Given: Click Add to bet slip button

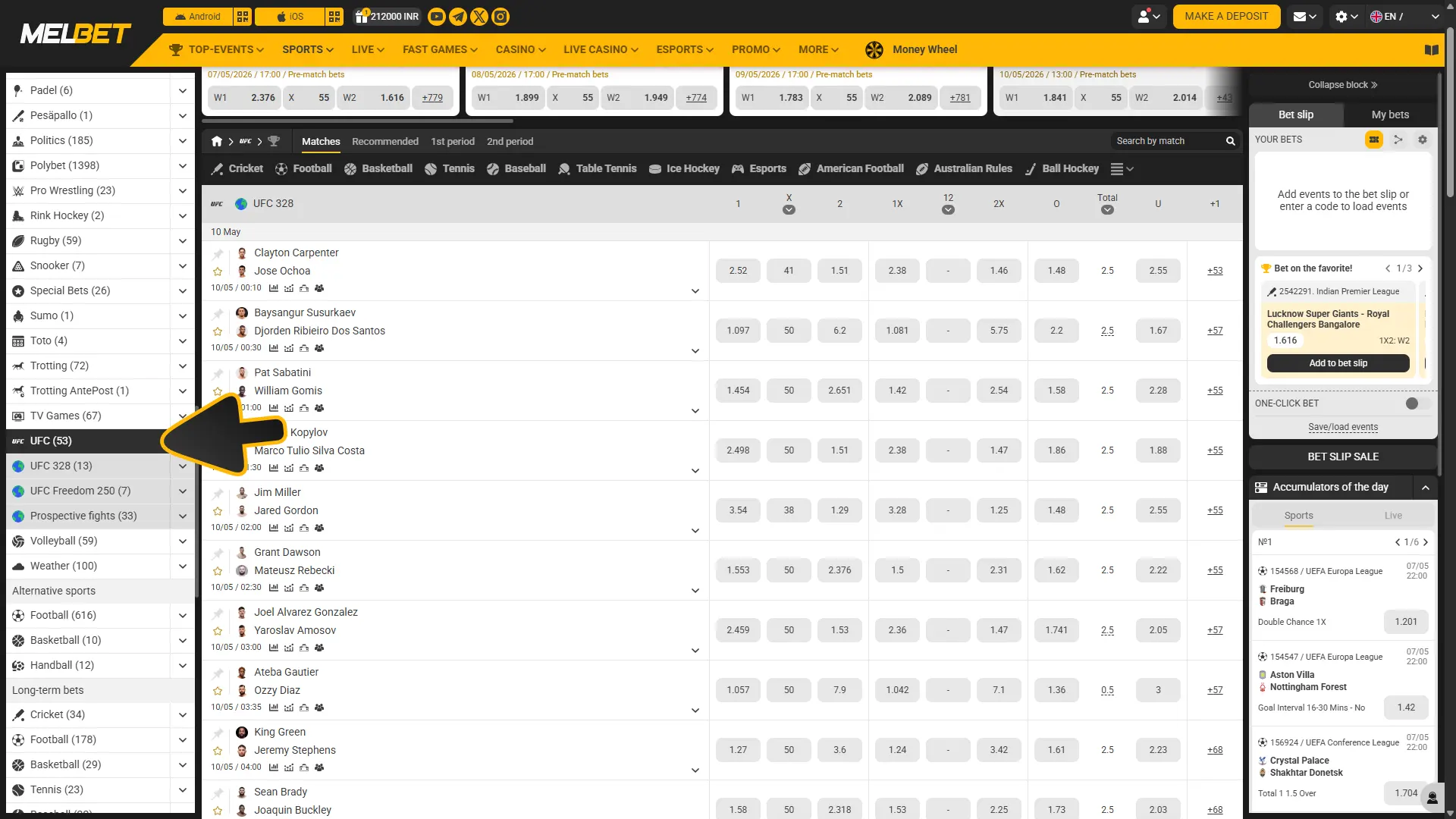Looking at the screenshot, I should (1338, 364).
